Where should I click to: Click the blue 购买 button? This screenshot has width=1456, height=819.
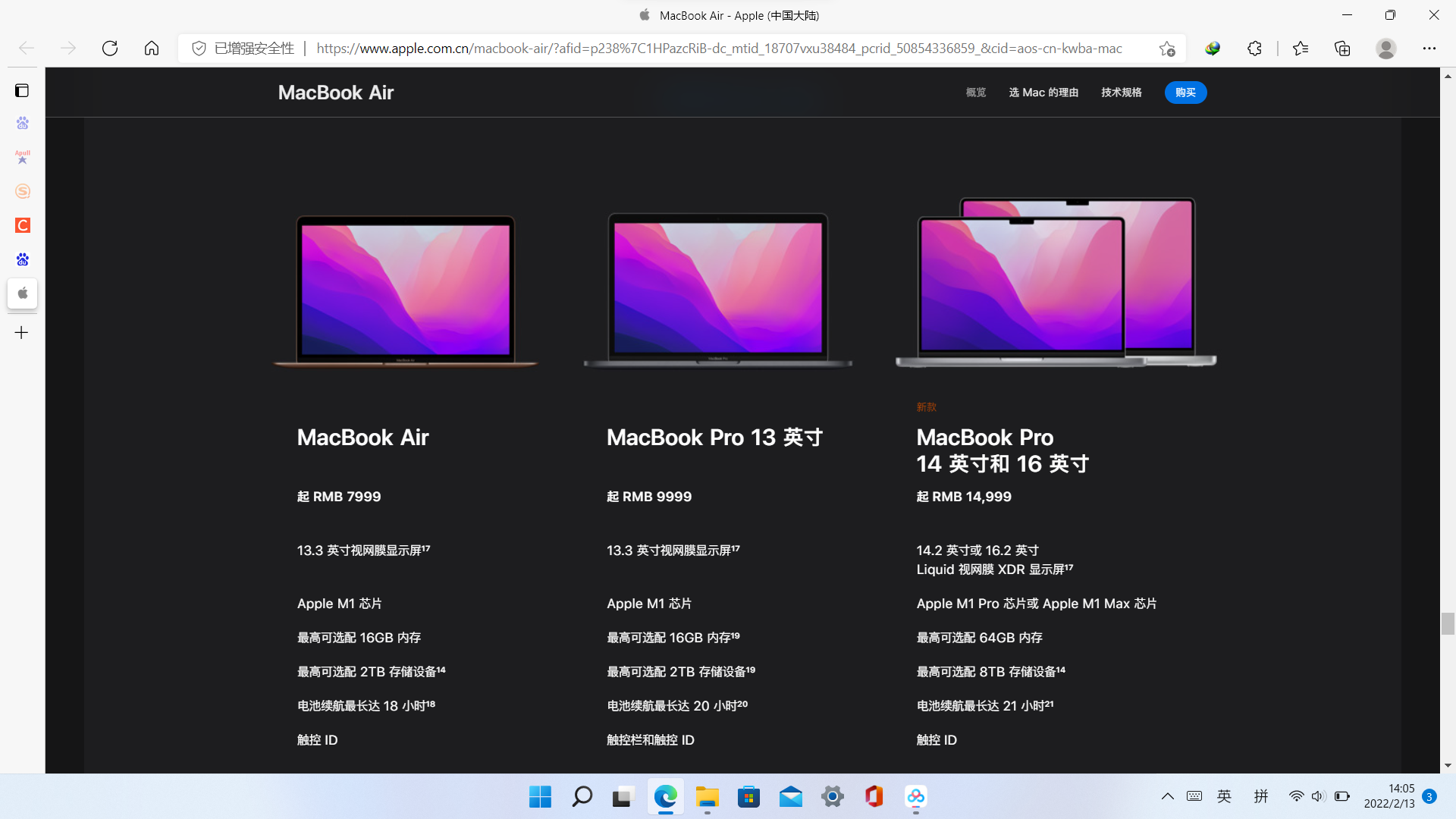coord(1185,92)
